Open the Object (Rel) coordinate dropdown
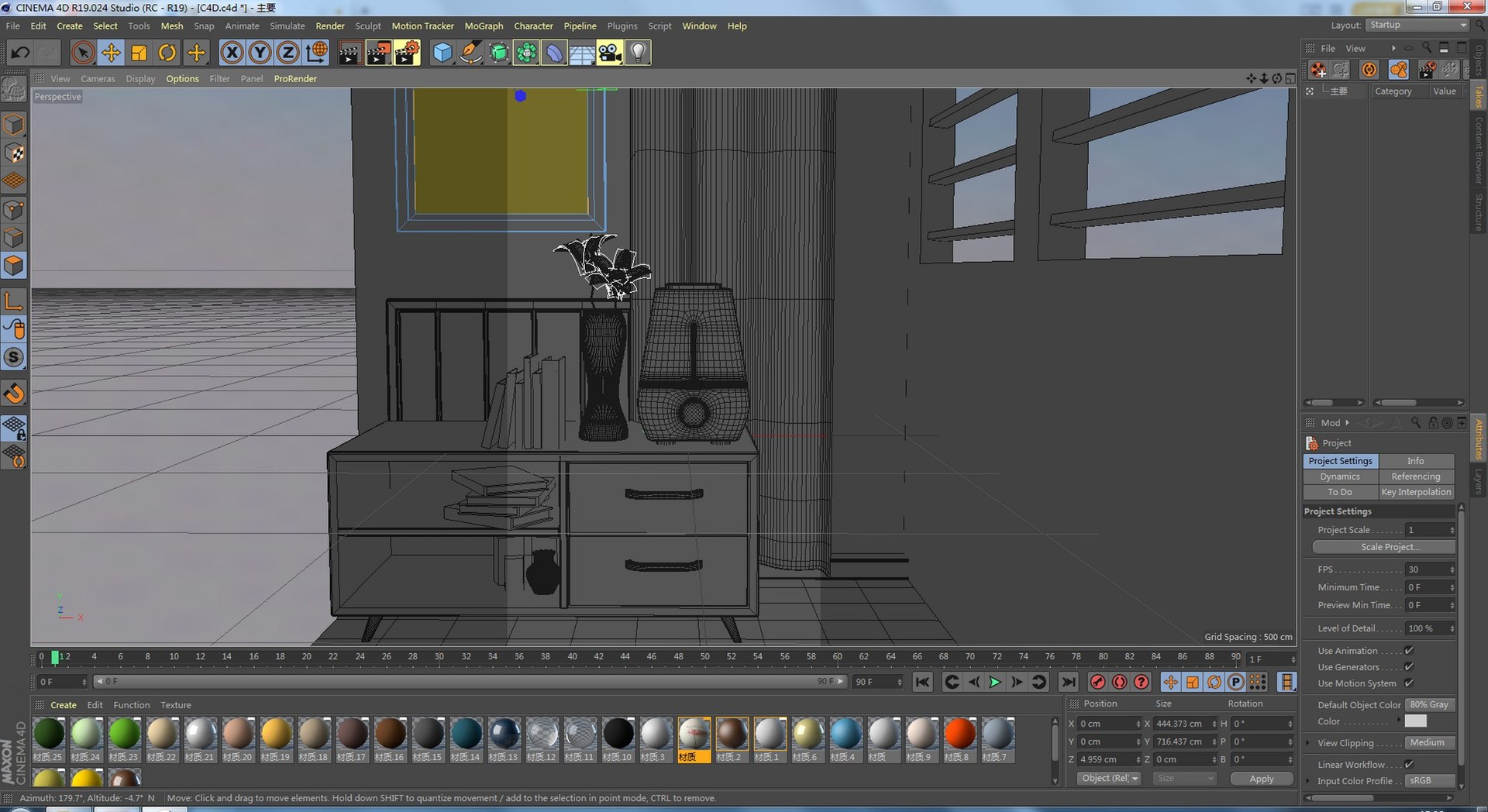1488x812 pixels. point(1109,779)
